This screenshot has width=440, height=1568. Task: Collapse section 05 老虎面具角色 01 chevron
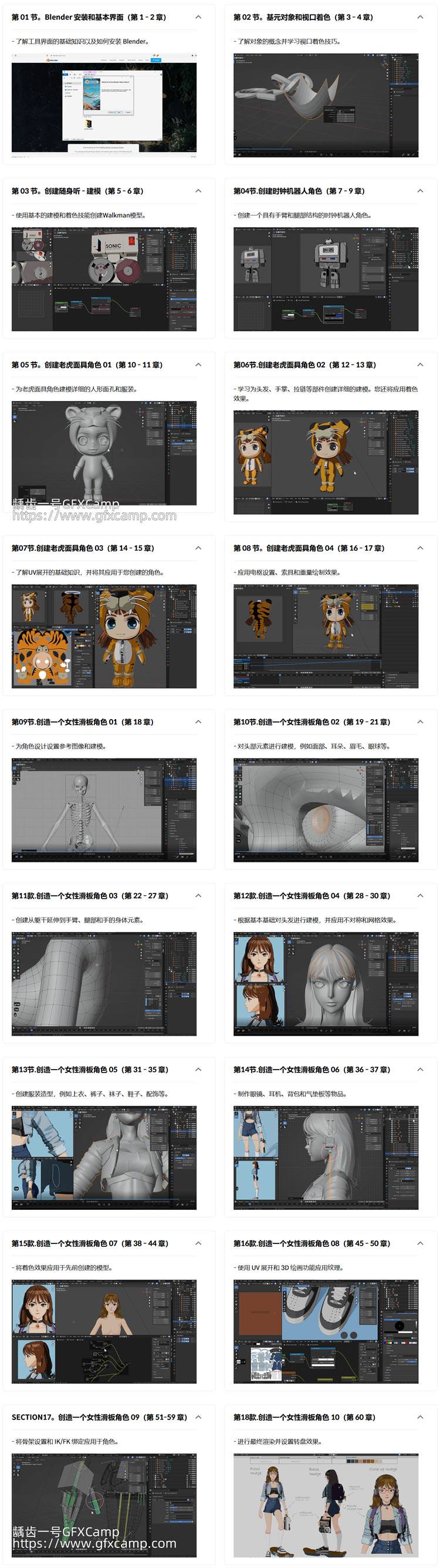pos(198,365)
